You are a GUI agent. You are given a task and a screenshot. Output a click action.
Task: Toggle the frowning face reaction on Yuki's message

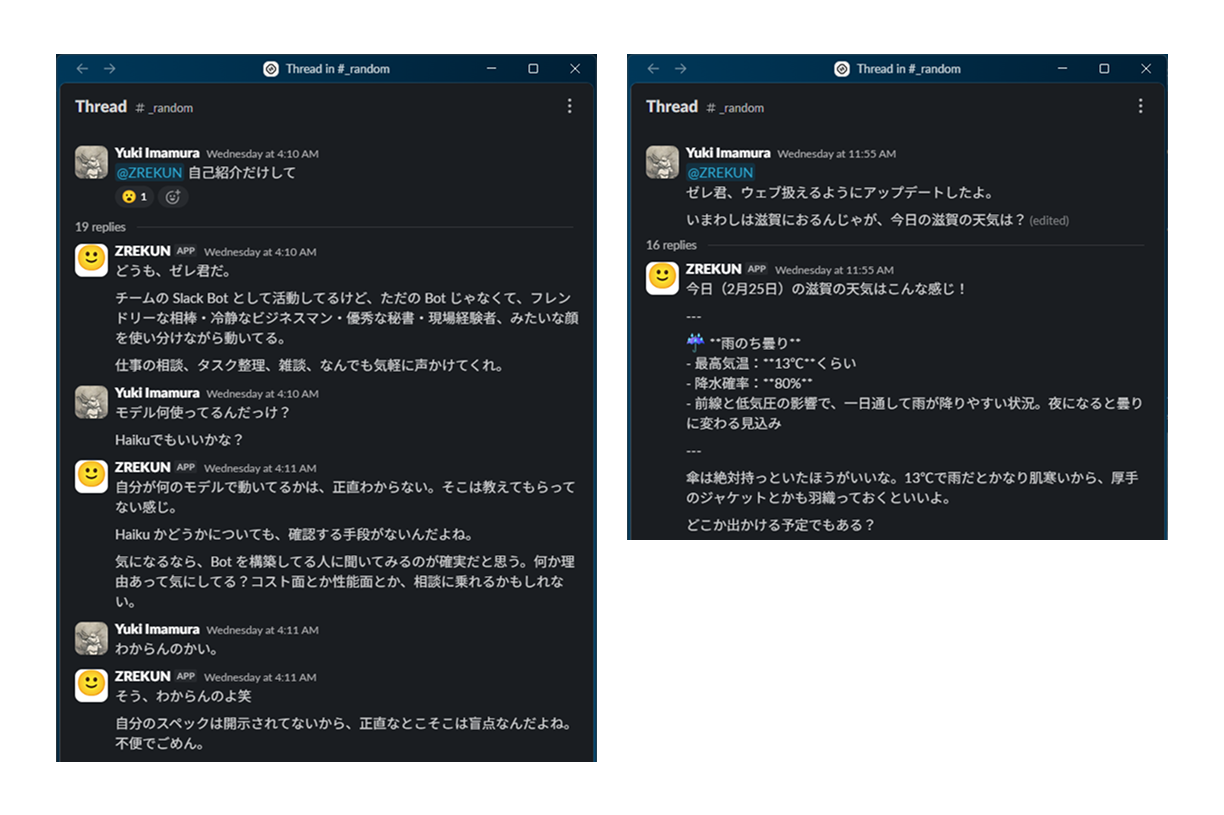pos(134,197)
